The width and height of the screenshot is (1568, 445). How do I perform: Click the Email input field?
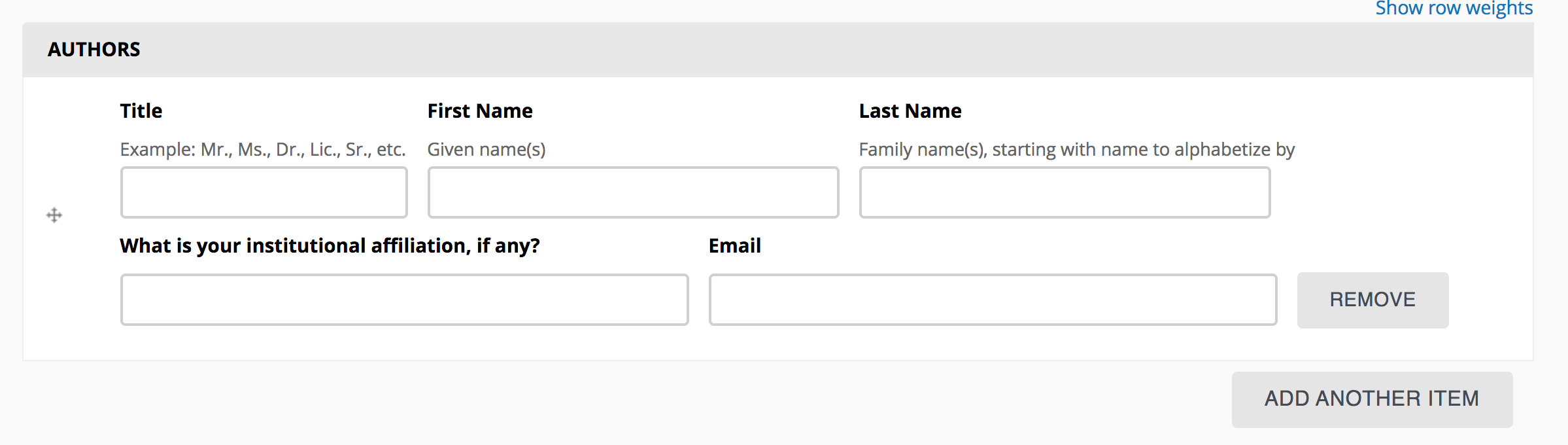pos(993,299)
